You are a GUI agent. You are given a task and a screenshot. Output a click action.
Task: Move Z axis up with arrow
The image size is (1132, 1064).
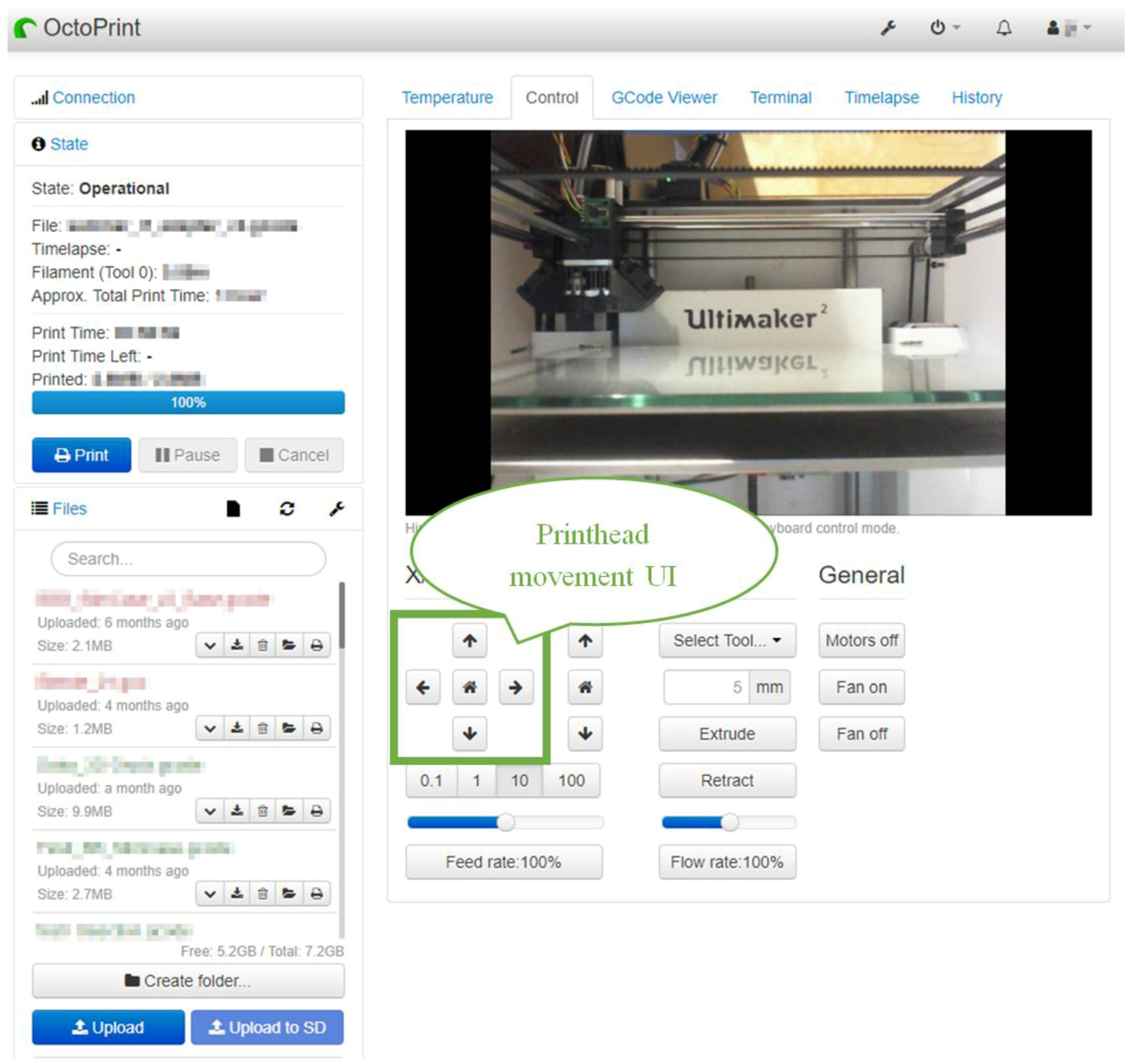(x=585, y=641)
